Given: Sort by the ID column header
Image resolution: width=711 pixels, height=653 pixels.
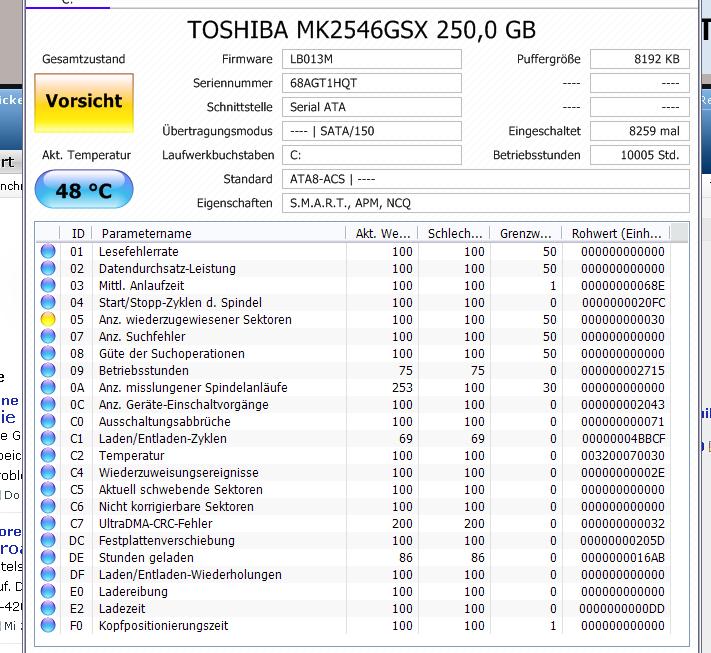Looking at the screenshot, I should (76, 233).
